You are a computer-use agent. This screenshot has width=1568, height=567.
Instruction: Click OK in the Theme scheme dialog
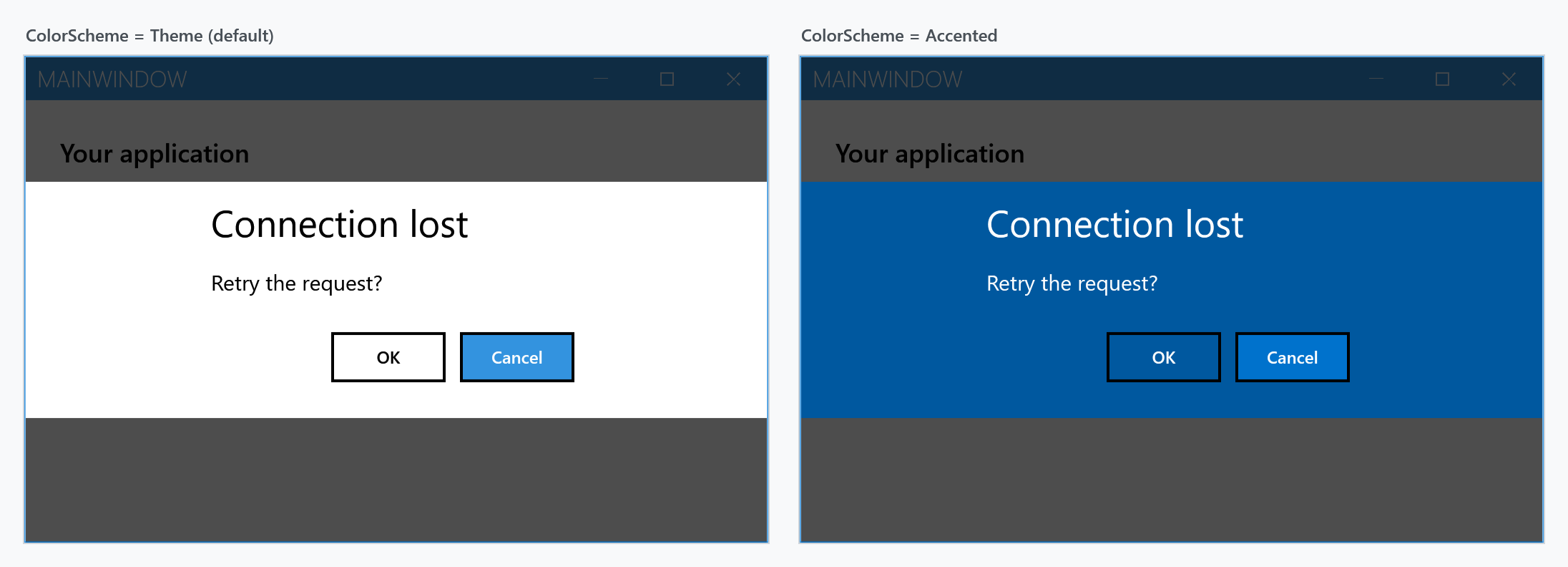(388, 357)
